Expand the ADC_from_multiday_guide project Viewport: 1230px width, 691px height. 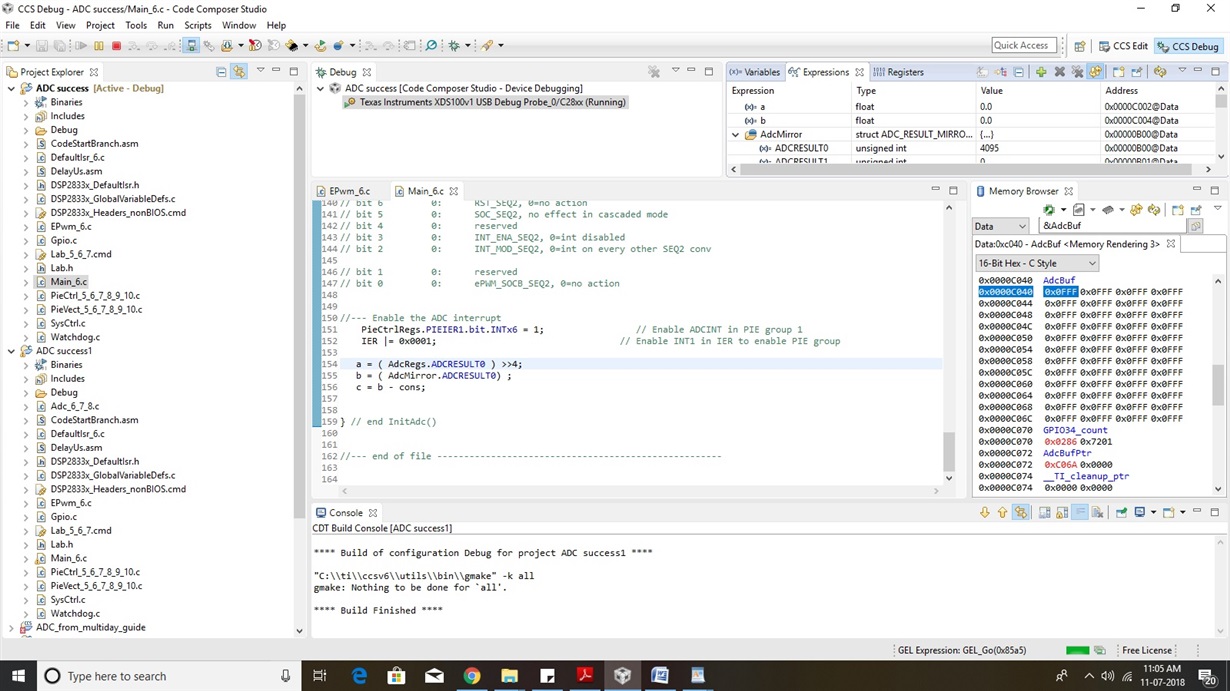coord(12,628)
